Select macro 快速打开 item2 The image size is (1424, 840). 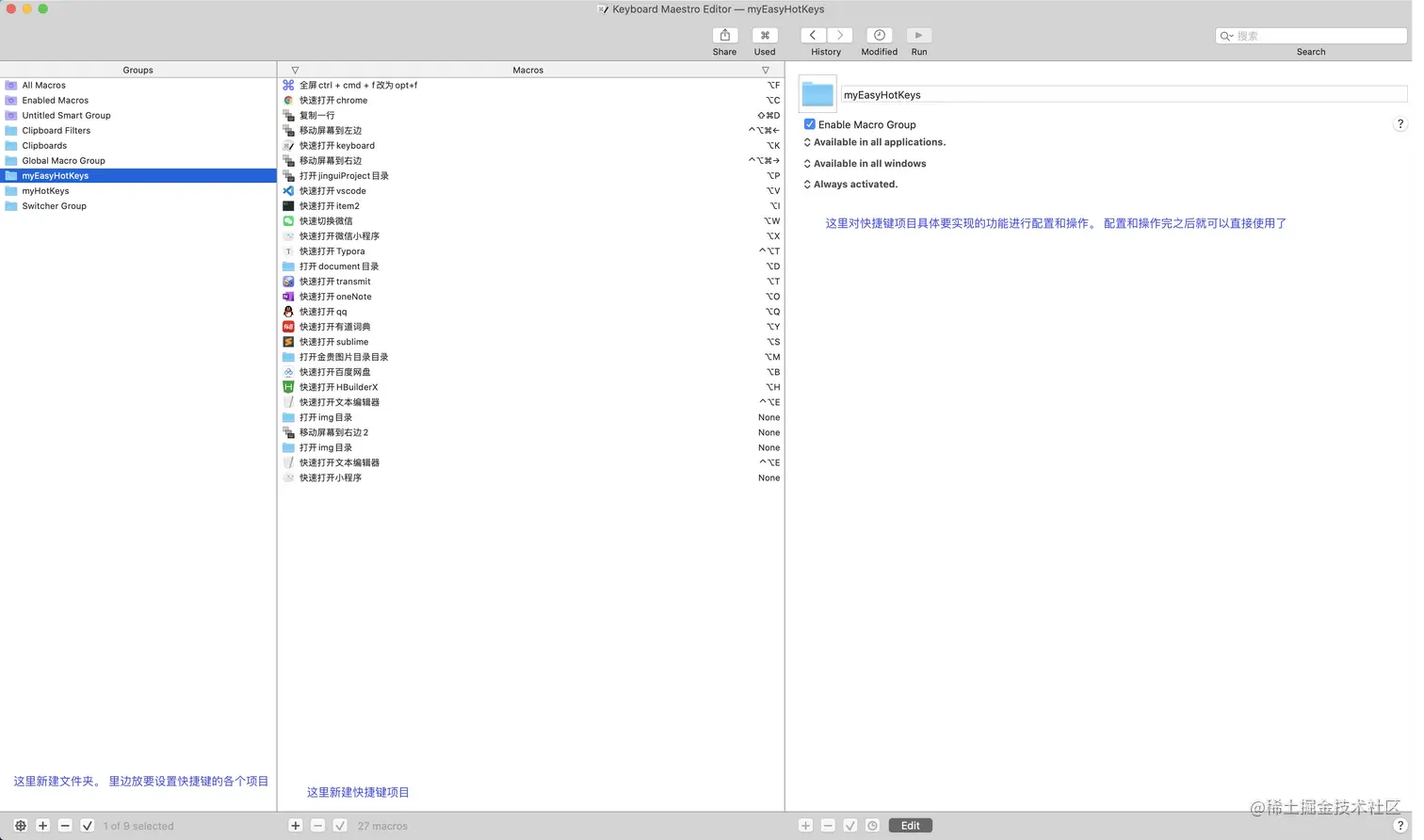point(531,205)
